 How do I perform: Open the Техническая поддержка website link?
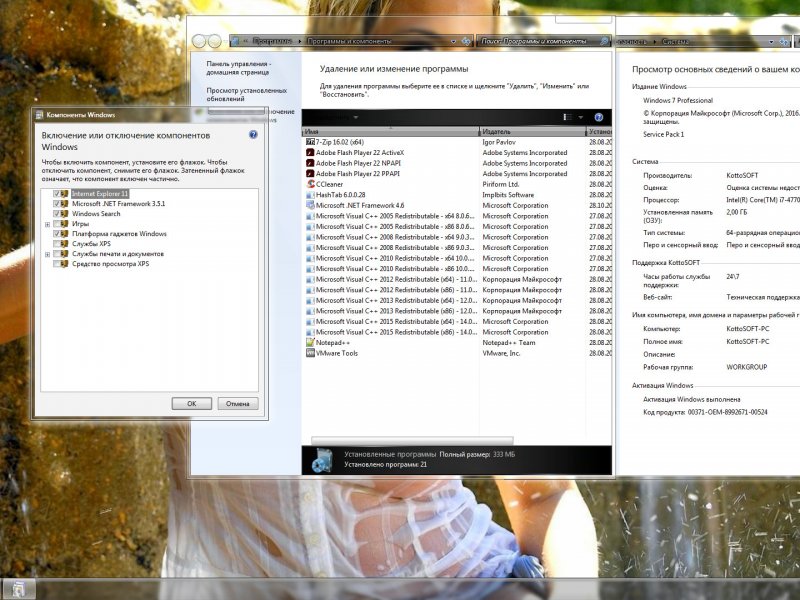[x=762, y=297]
